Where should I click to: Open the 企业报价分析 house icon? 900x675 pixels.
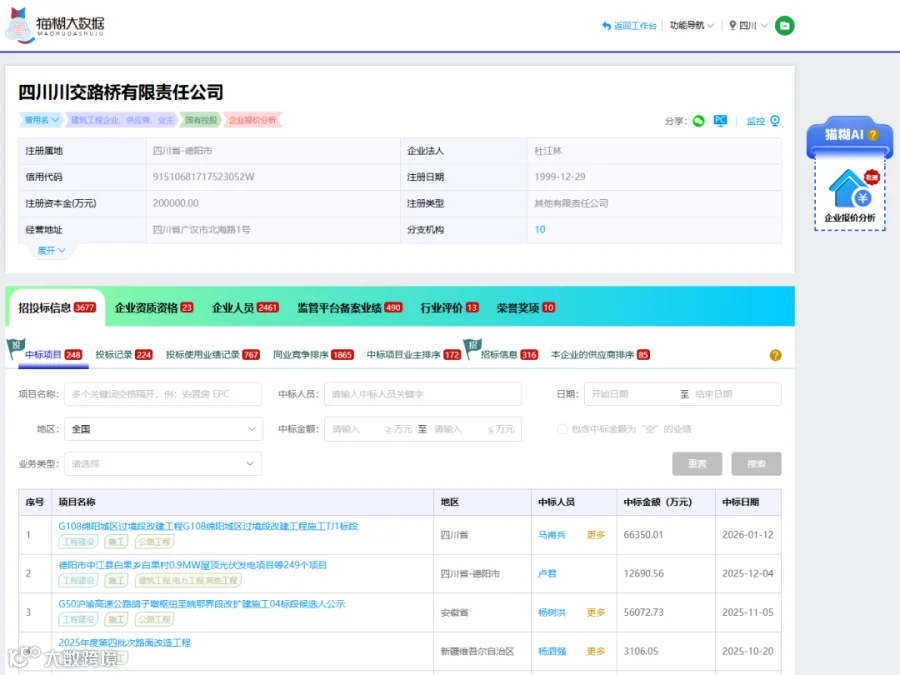click(x=850, y=188)
